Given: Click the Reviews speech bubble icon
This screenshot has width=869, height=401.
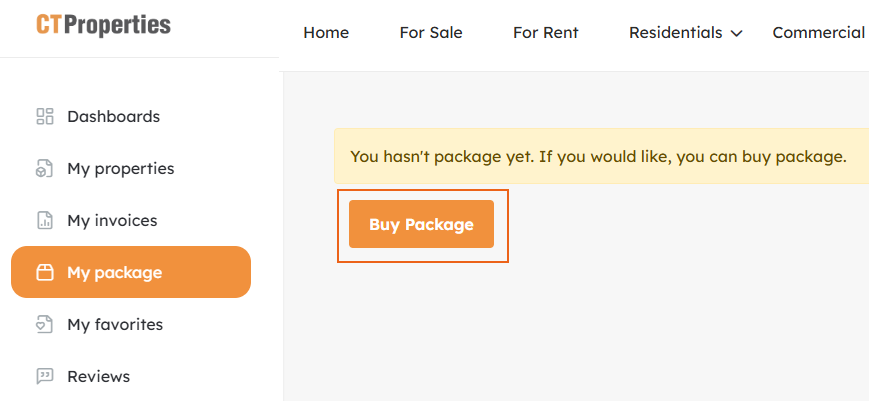Looking at the screenshot, I should [44, 377].
